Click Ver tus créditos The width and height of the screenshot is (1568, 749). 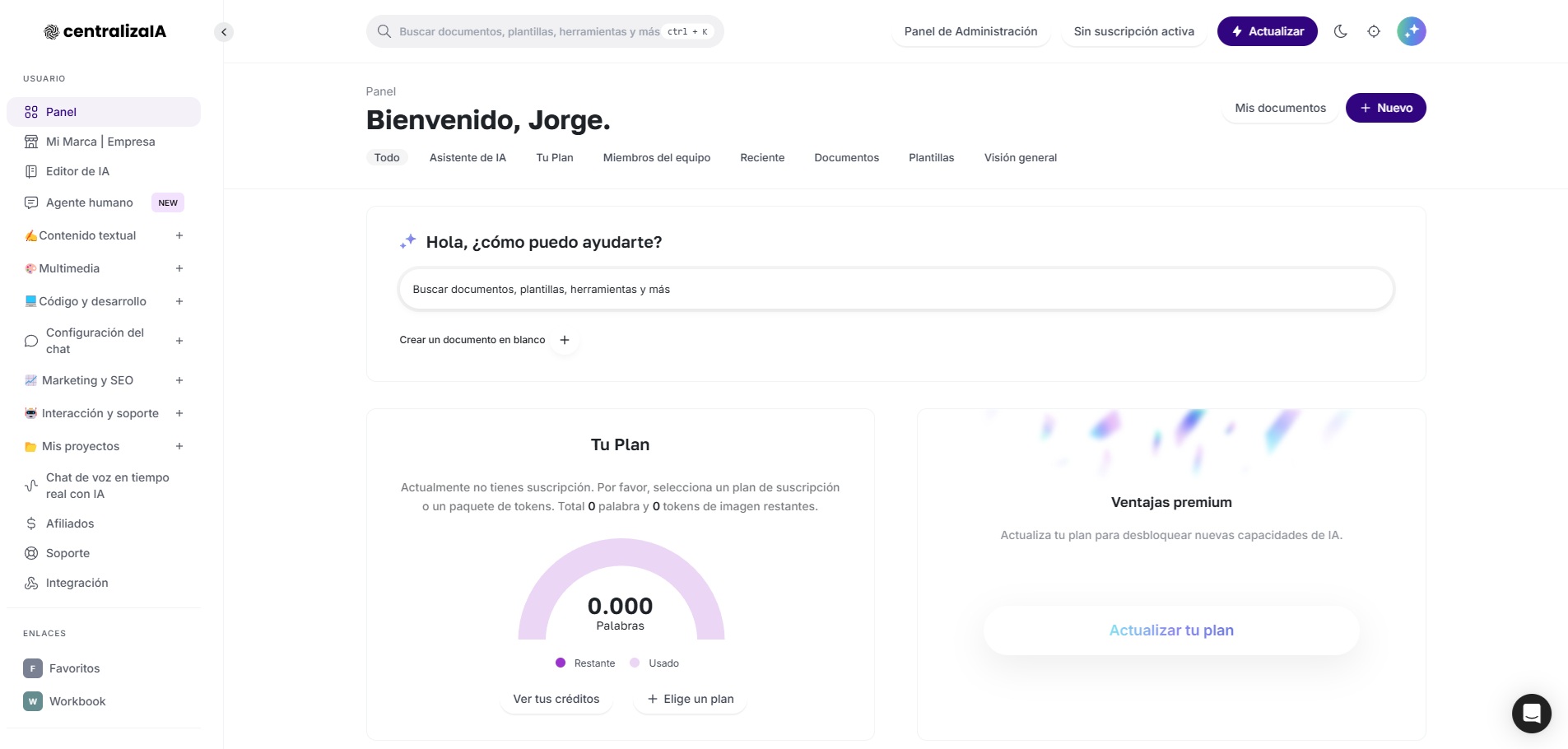click(556, 699)
